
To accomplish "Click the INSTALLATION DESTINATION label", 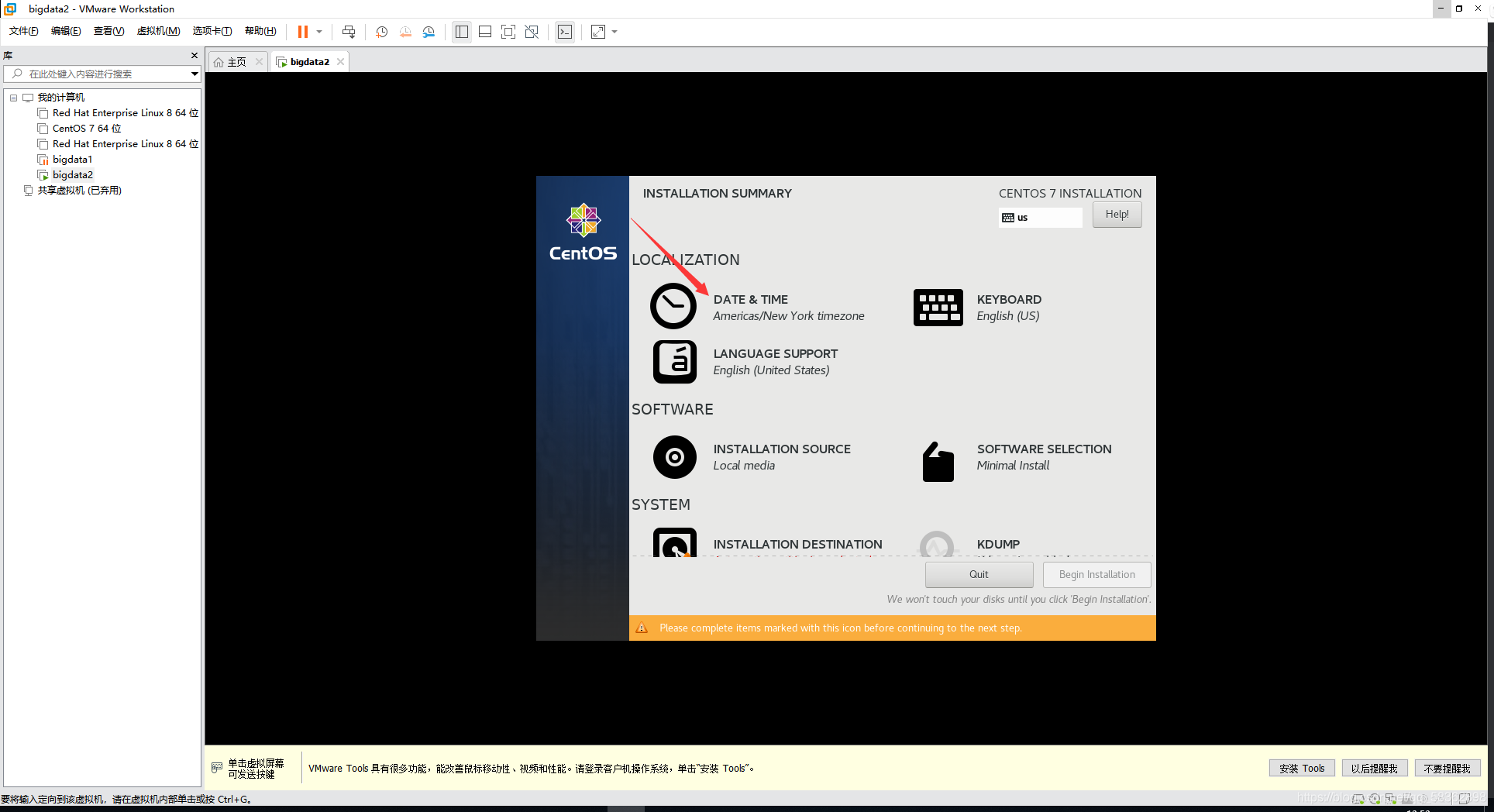I will 797,544.
